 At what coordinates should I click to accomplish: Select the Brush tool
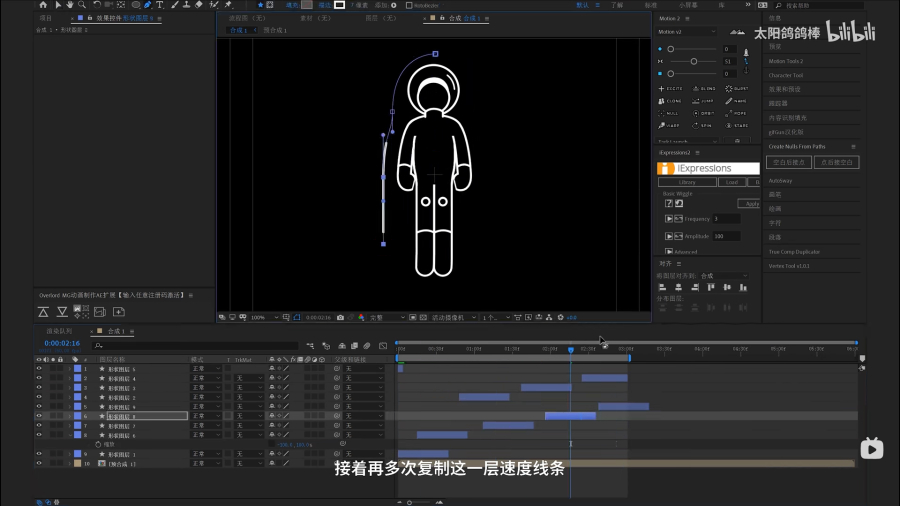tap(175, 5)
